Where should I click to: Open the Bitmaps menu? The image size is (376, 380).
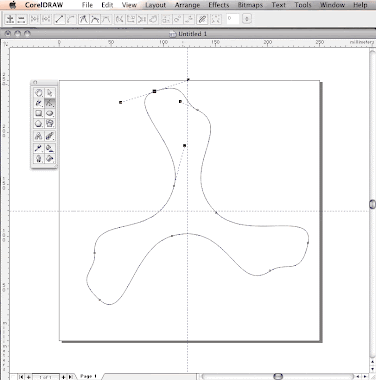[250, 5]
